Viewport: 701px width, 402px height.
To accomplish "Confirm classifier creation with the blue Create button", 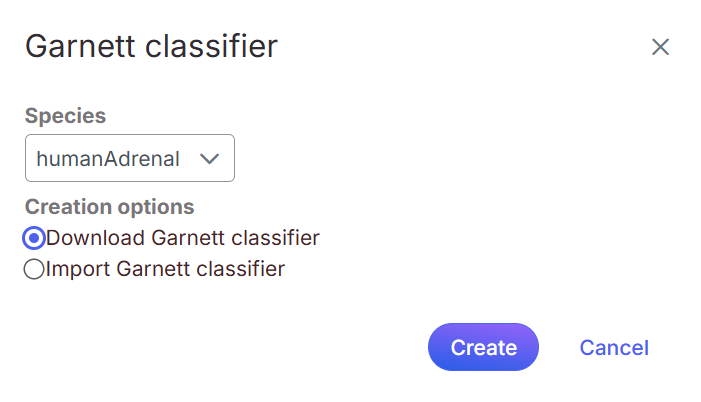I will tap(483, 348).
